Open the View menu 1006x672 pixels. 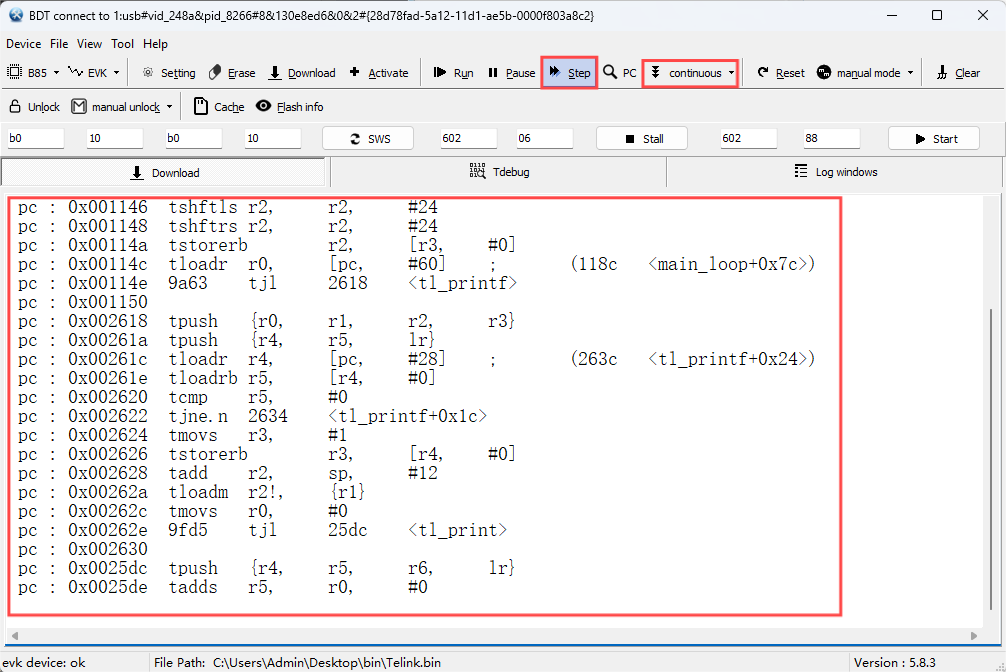click(89, 44)
